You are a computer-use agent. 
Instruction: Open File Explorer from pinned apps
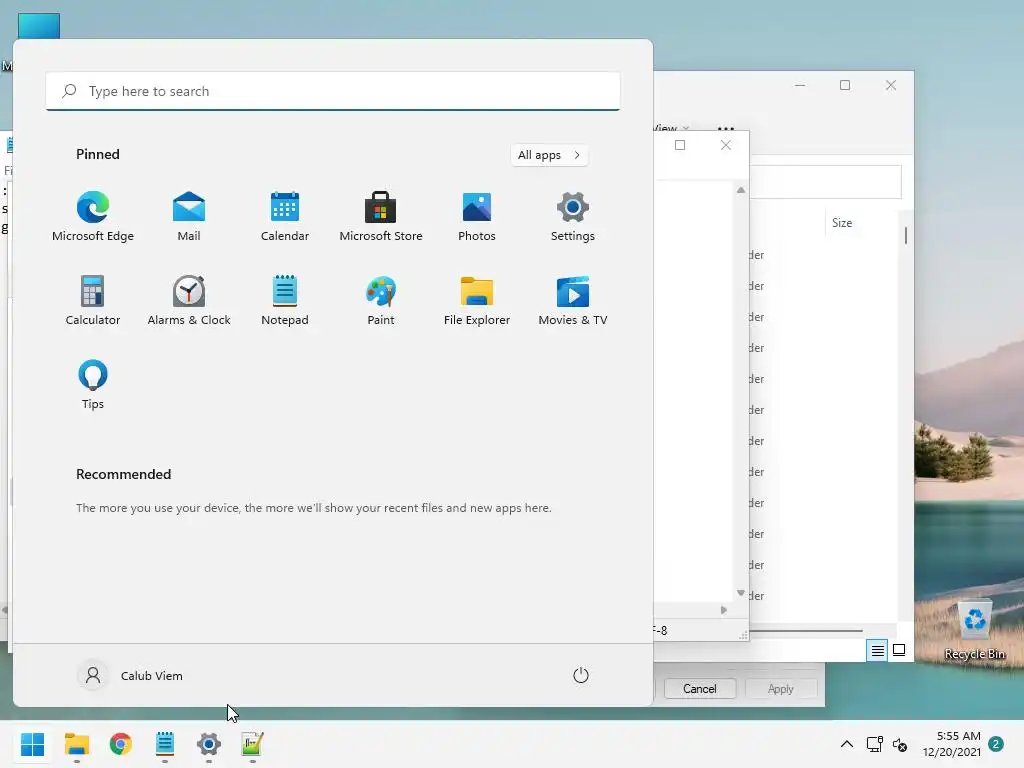477,301
